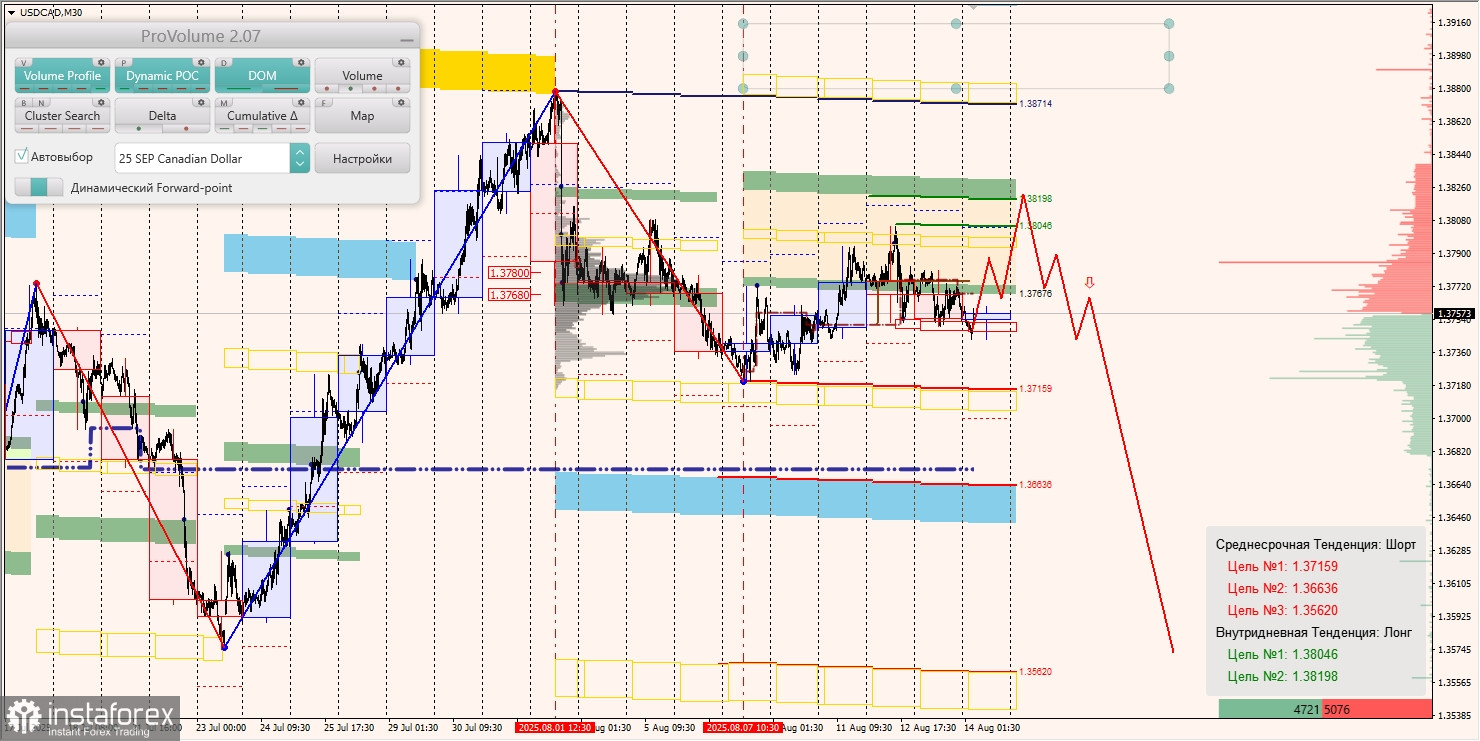The height and width of the screenshot is (741, 1480).
Task: Click the F hotkey badge on Map
Action: pyautogui.click(x=326, y=102)
